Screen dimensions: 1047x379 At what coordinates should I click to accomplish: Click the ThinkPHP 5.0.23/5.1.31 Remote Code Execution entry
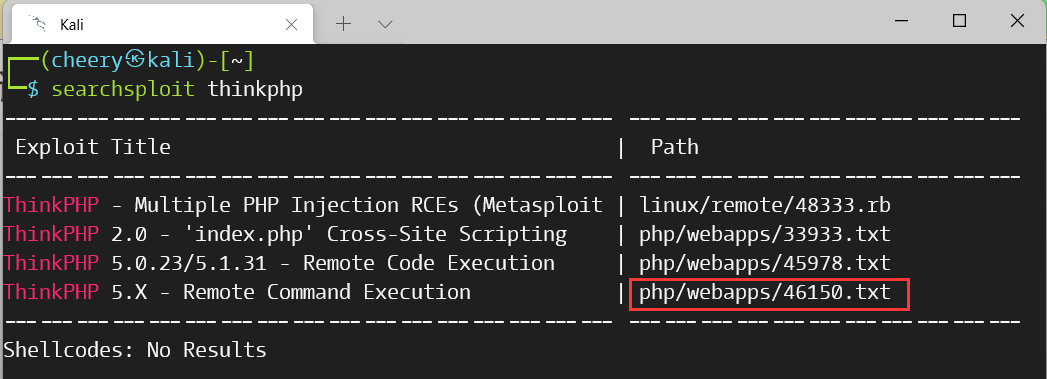(x=279, y=263)
